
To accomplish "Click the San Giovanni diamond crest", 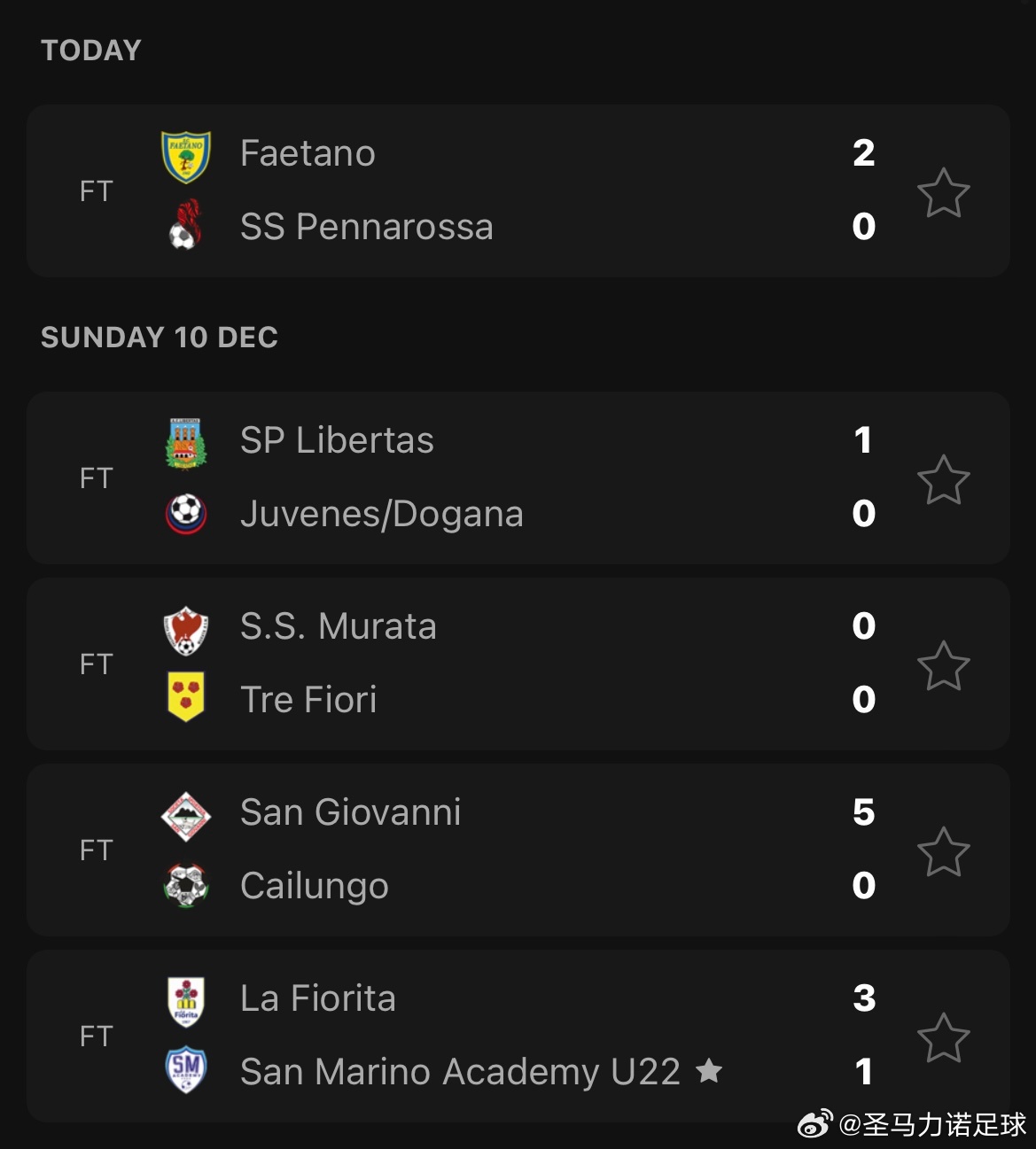I will click(186, 815).
